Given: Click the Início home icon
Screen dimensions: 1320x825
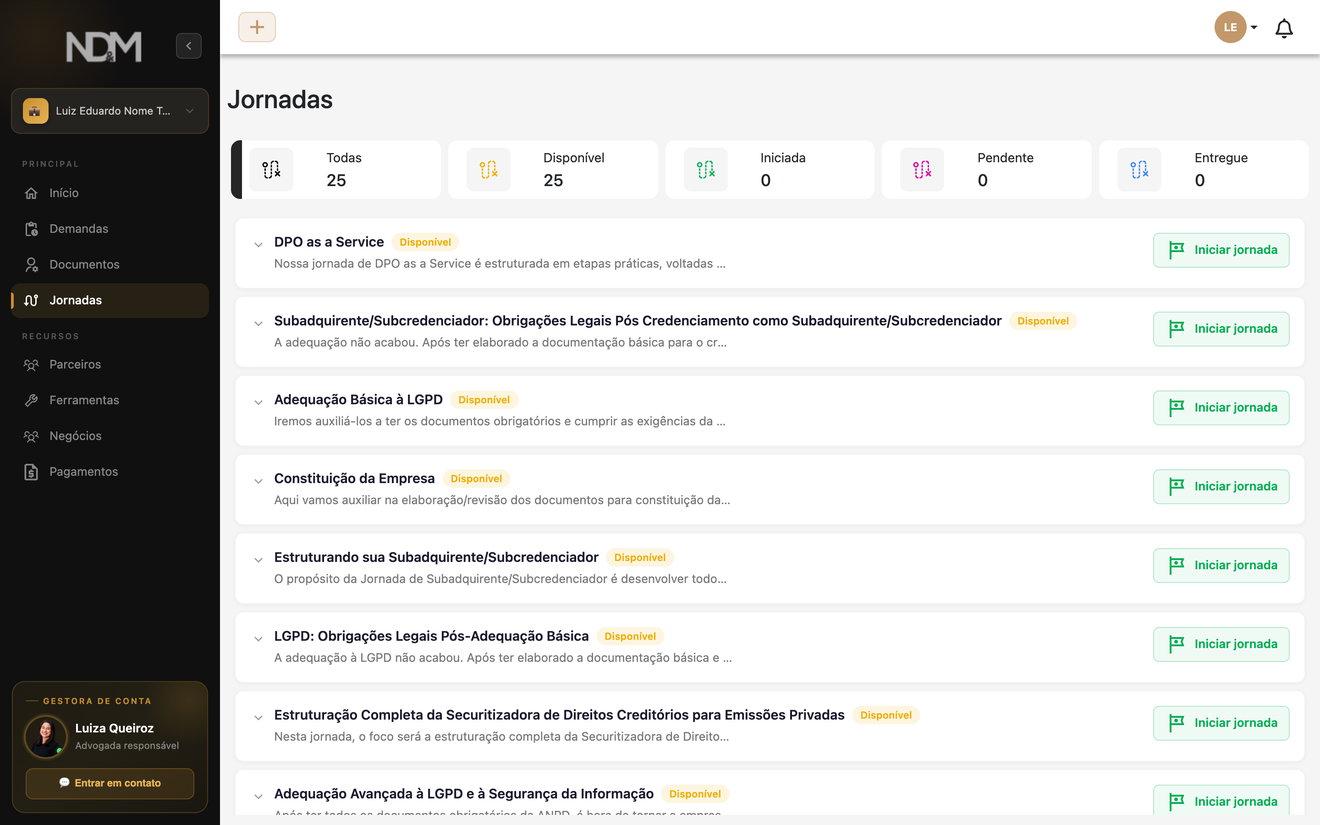Looking at the screenshot, I should pos(31,193).
